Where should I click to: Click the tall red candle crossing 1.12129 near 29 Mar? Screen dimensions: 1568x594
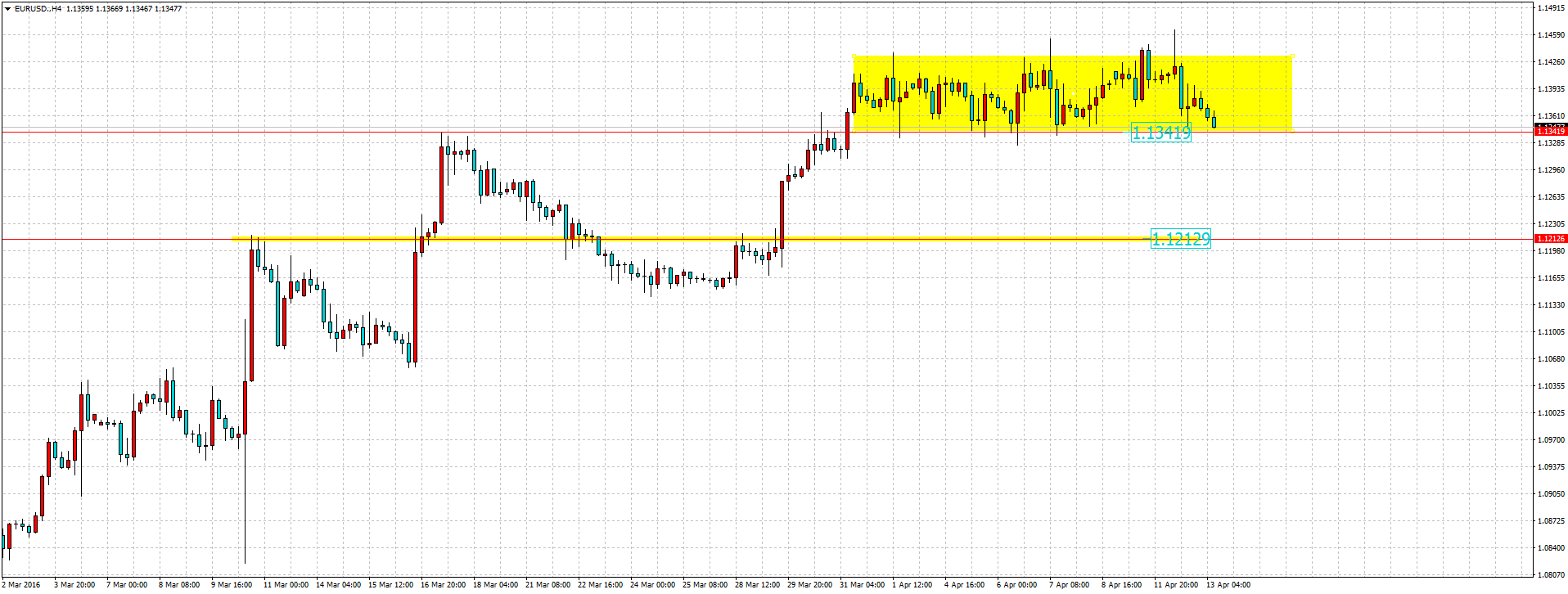782,213
